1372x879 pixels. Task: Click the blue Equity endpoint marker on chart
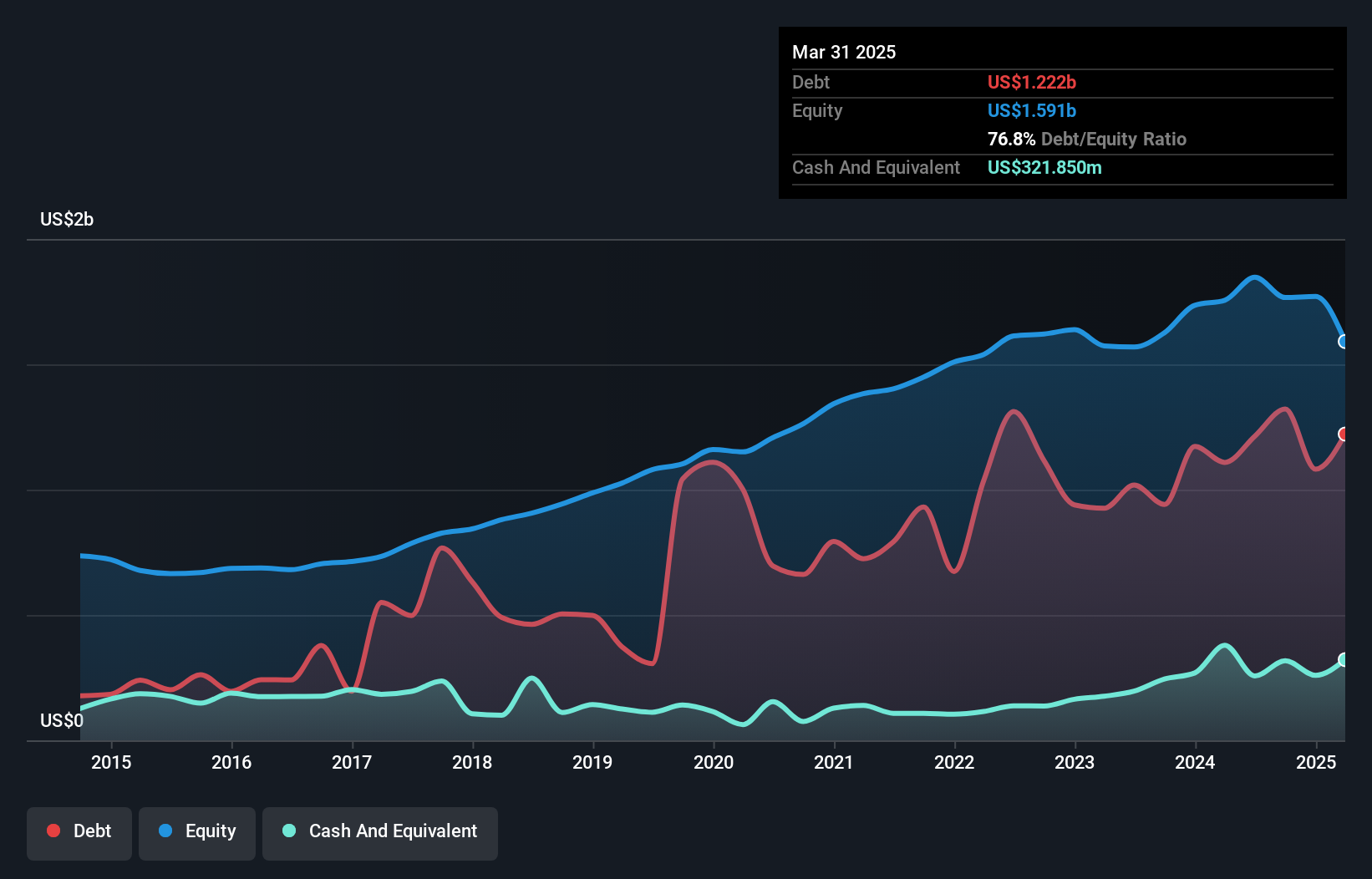click(x=1344, y=342)
